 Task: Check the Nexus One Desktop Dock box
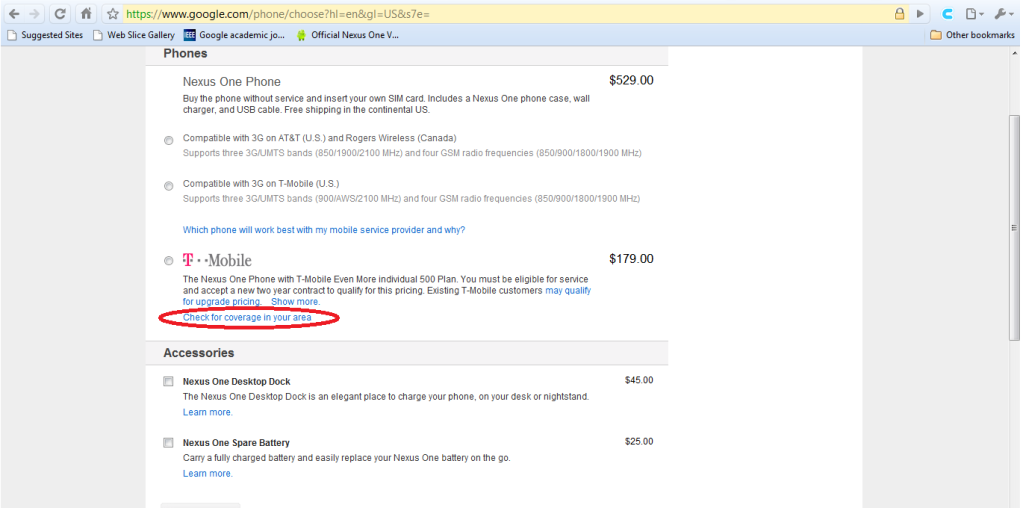tap(168, 381)
